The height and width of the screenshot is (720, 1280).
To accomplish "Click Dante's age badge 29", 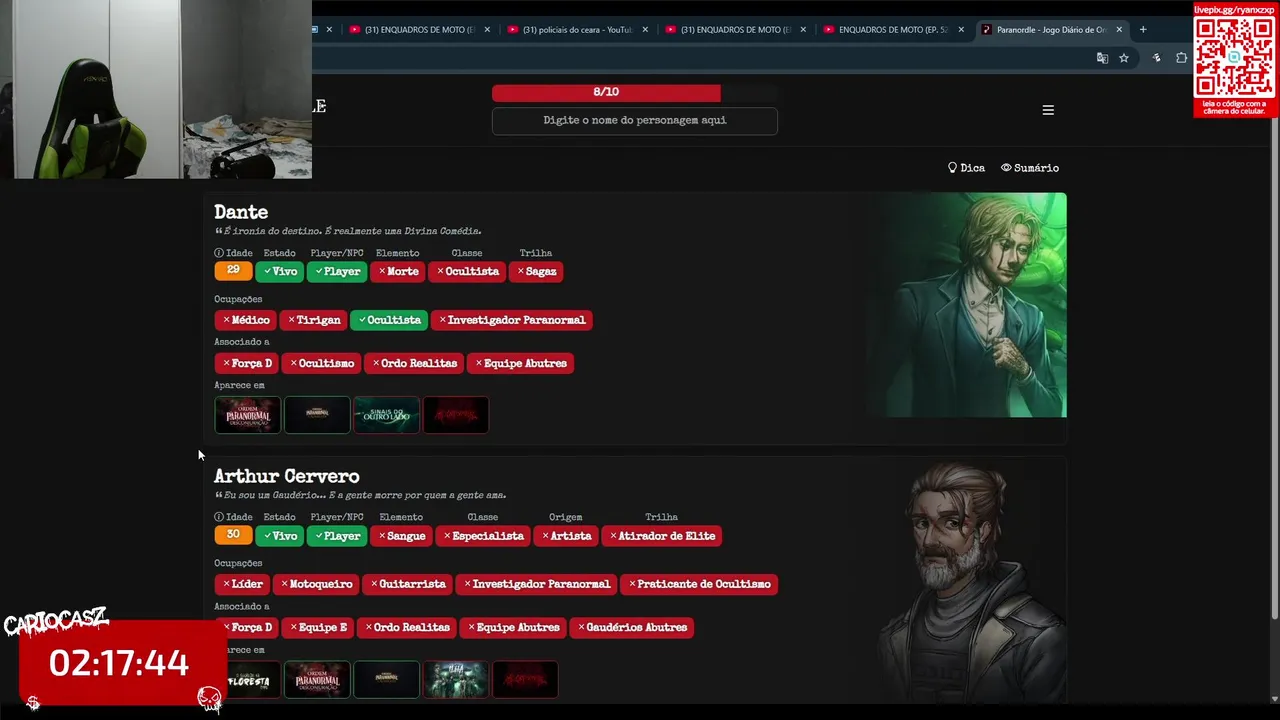I will point(233,271).
